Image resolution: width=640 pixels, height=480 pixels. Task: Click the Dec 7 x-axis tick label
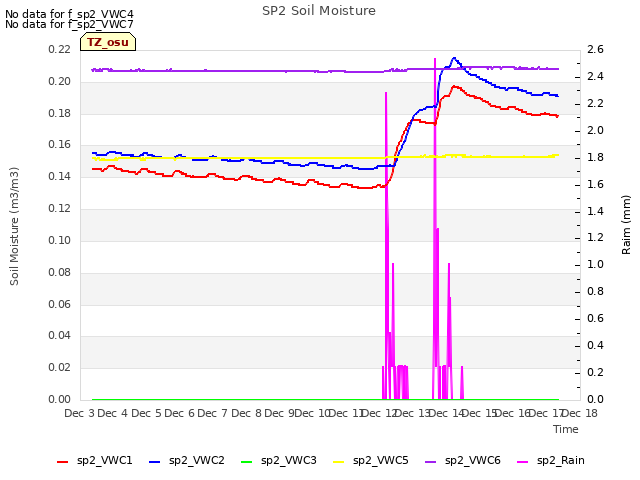tap(213, 413)
